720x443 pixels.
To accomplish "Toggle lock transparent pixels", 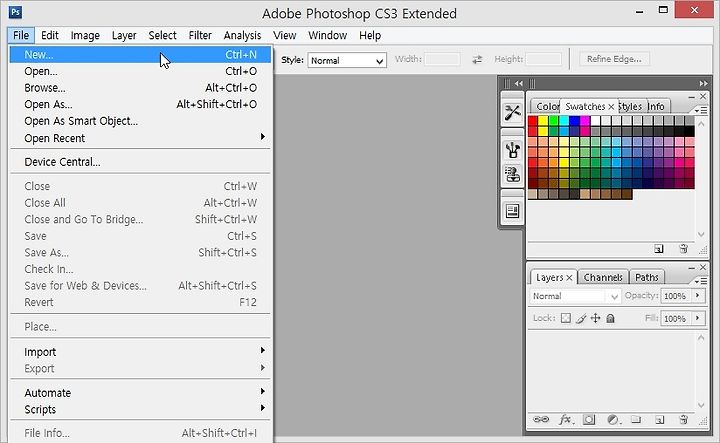I will click(x=566, y=318).
